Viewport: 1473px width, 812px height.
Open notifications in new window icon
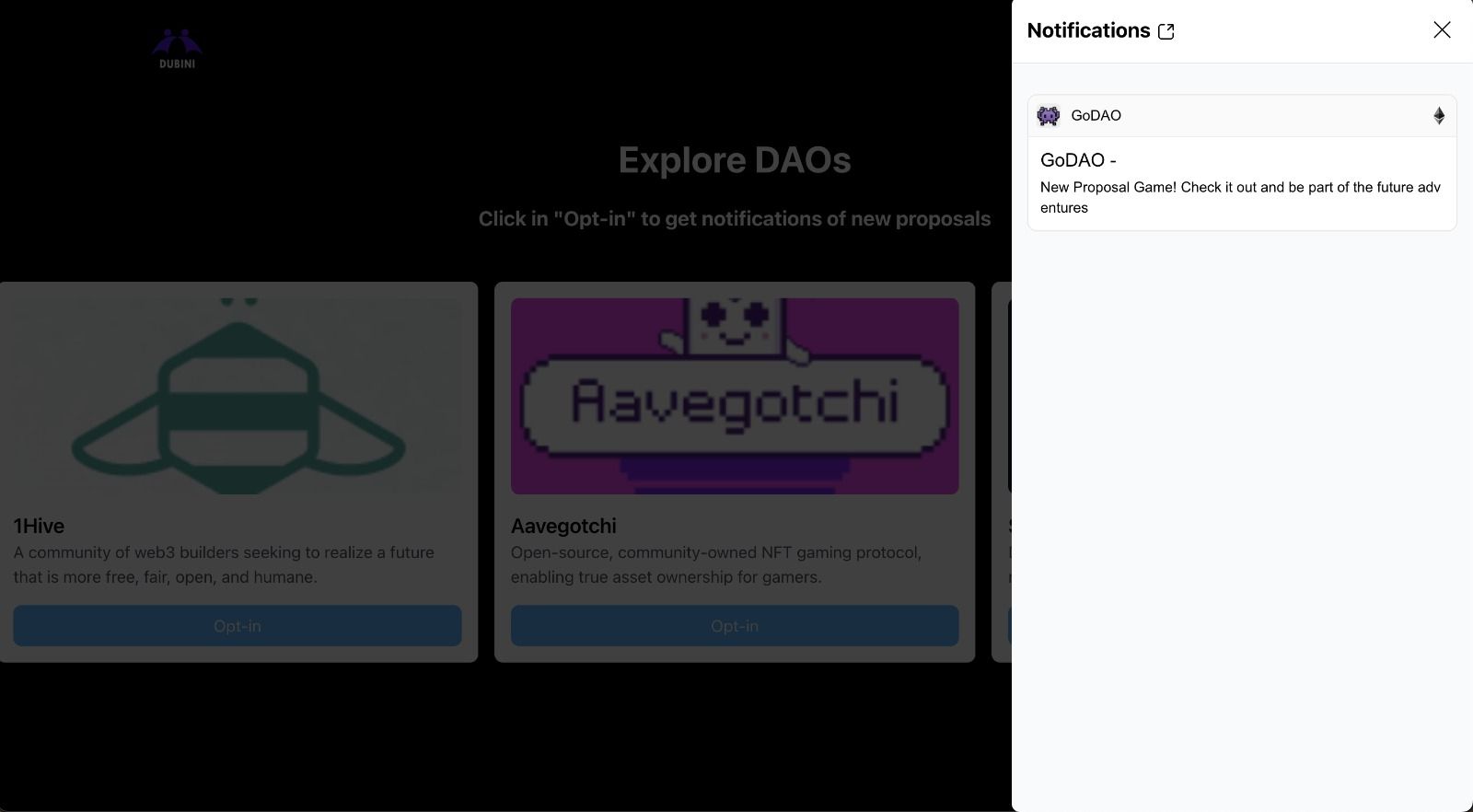(1166, 31)
